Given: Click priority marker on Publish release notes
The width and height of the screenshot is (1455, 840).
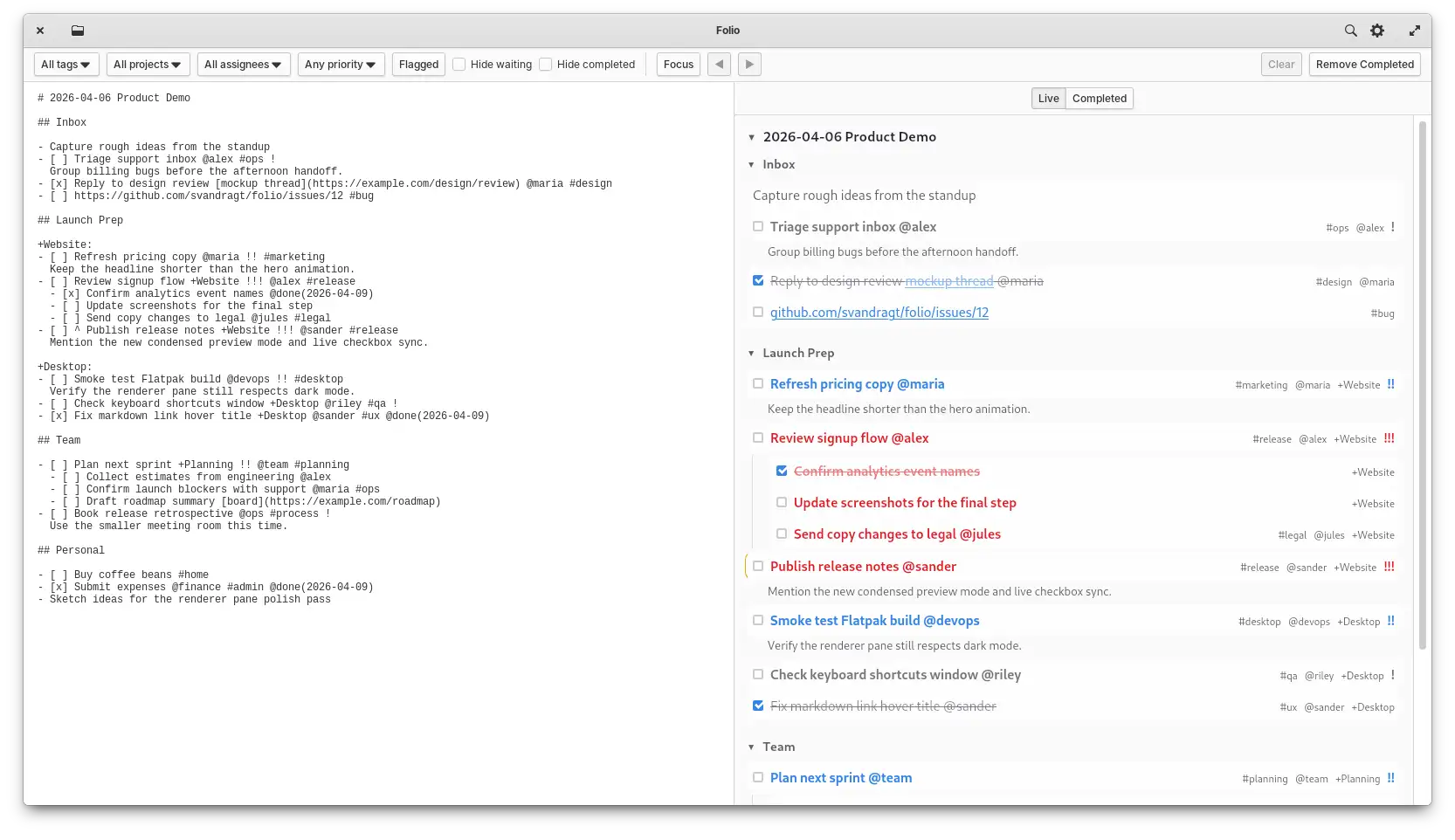Looking at the screenshot, I should [1389, 568].
